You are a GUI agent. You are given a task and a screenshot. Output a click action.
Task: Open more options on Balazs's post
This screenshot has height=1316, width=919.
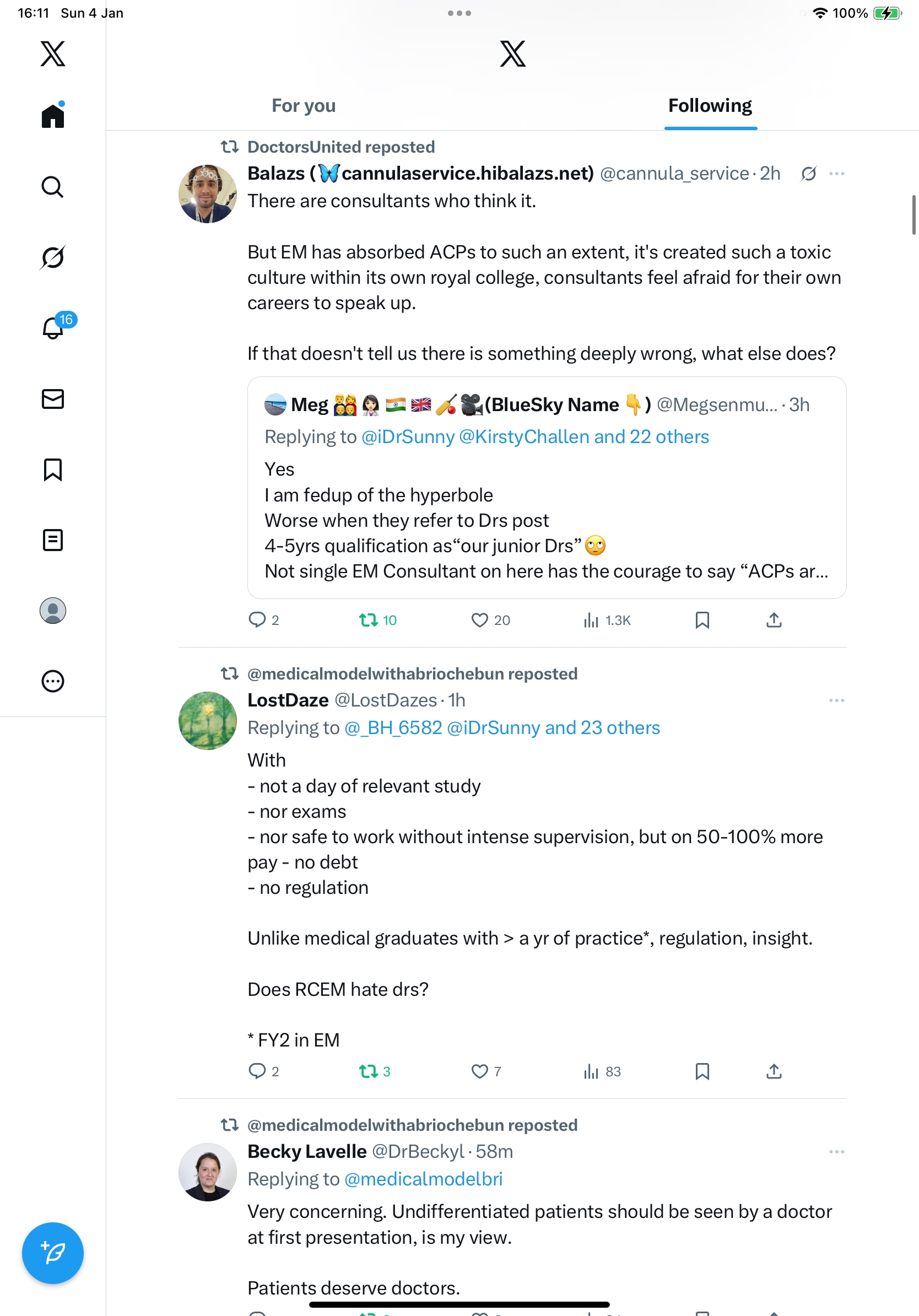pos(836,174)
